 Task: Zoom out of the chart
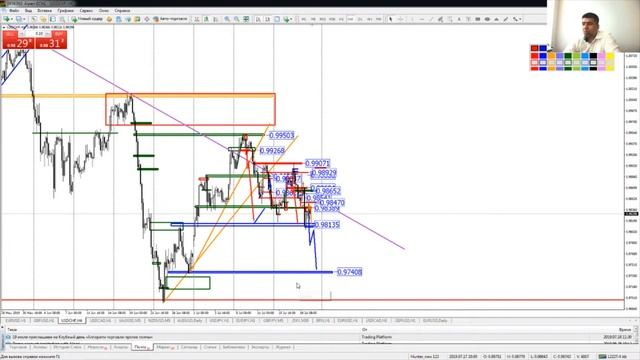coord(236,19)
